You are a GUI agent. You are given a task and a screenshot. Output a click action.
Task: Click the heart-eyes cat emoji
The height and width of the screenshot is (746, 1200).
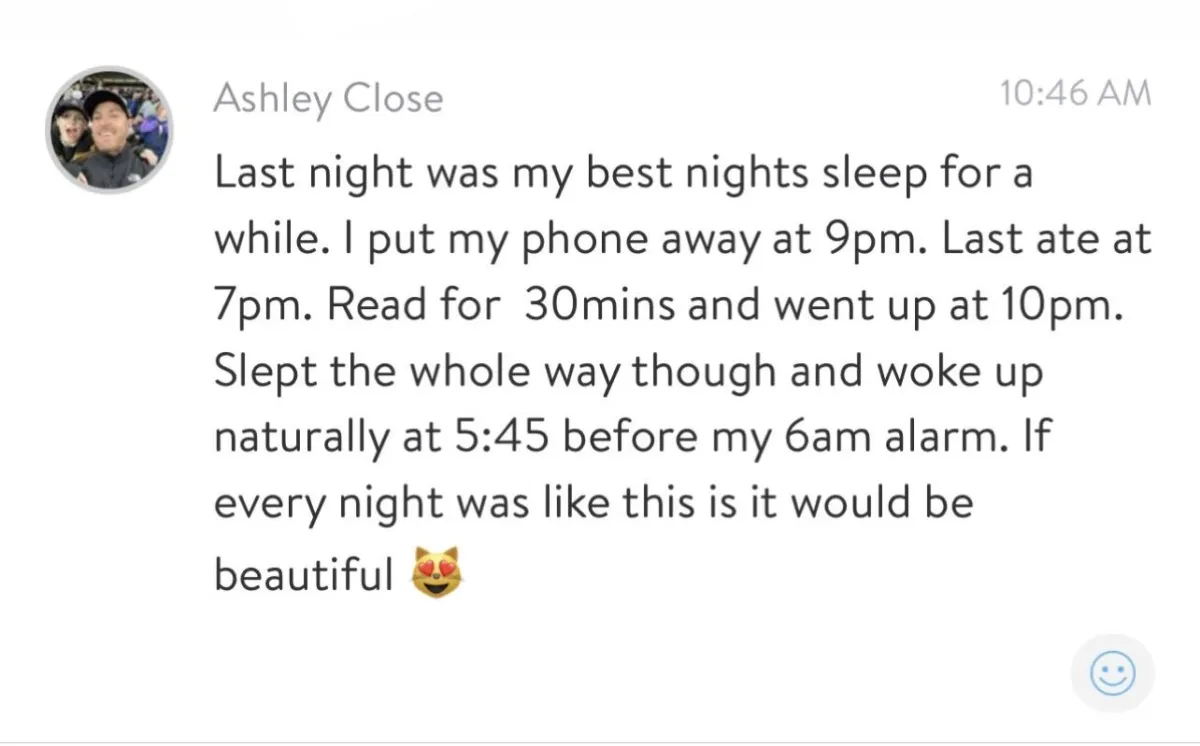pos(439,574)
